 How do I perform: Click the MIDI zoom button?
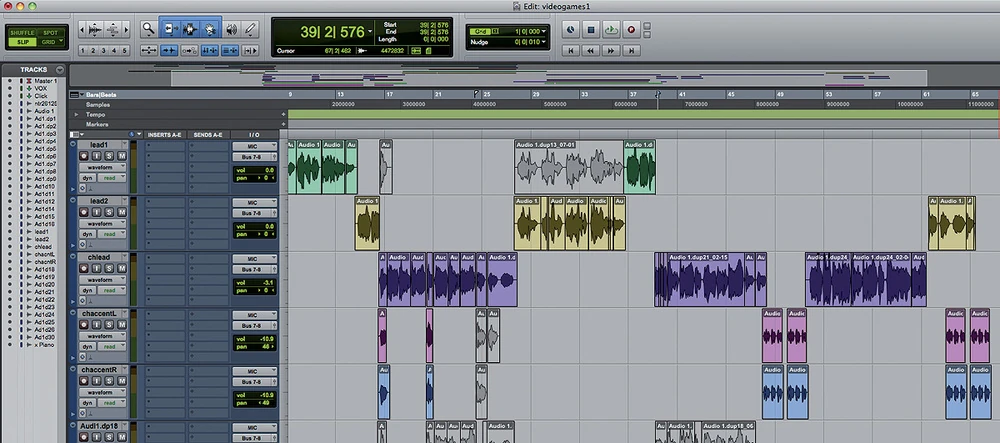point(113,29)
